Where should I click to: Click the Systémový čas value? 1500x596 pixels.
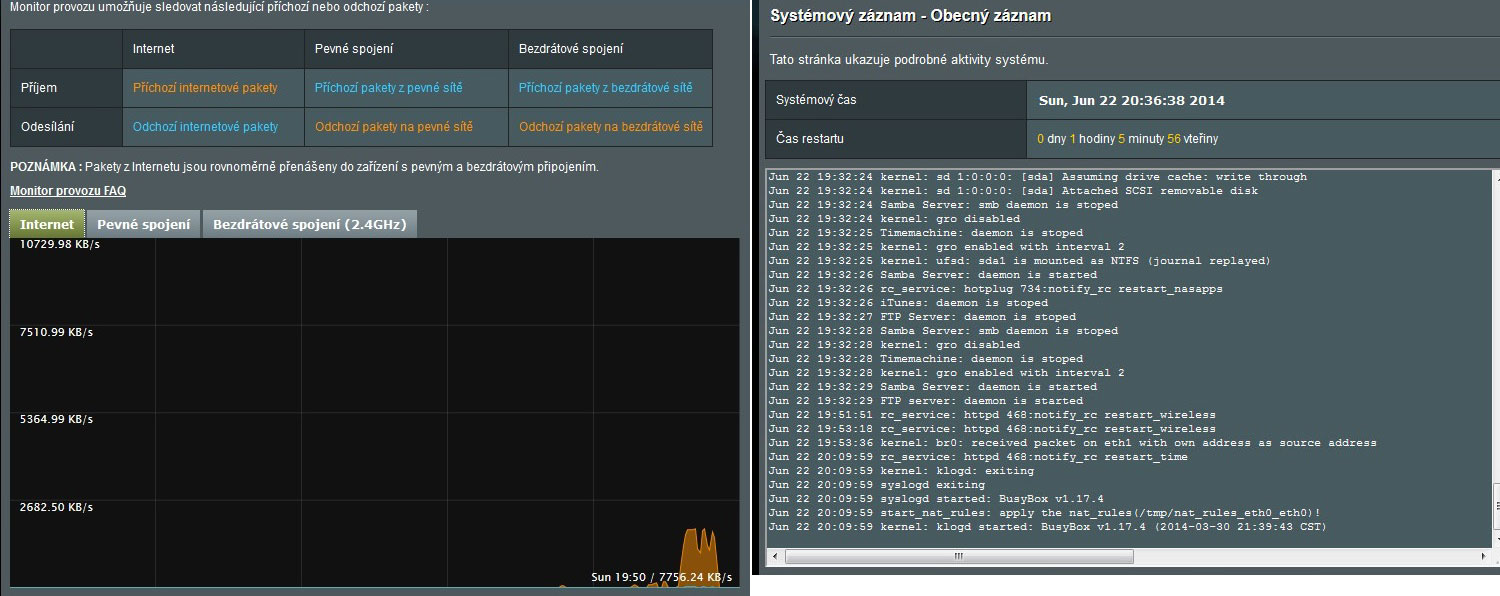pos(1132,101)
